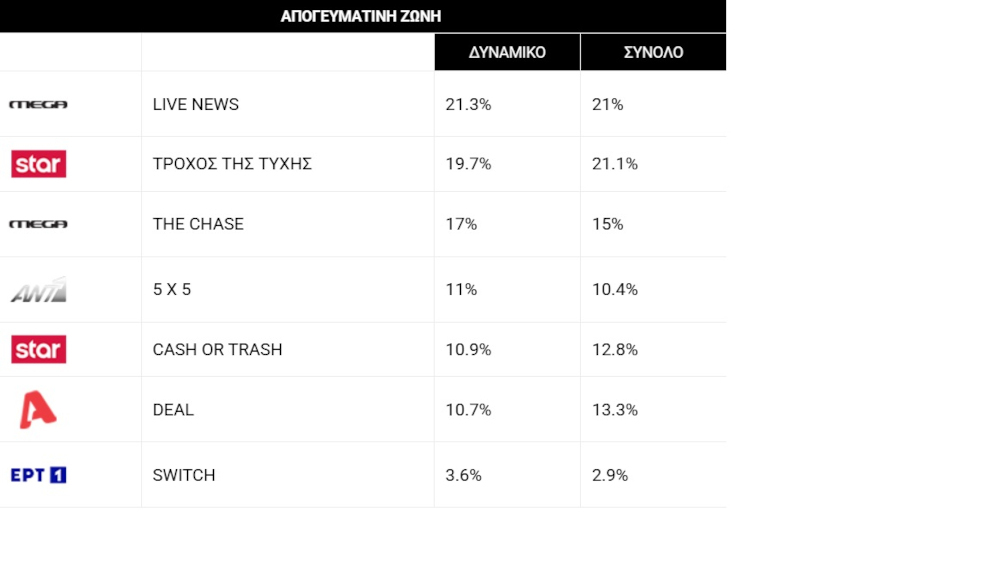Select the Star logo beside CASH OR TRASH
This screenshot has width=1000, height=567.
pyautogui.click(x=38, y=350)
